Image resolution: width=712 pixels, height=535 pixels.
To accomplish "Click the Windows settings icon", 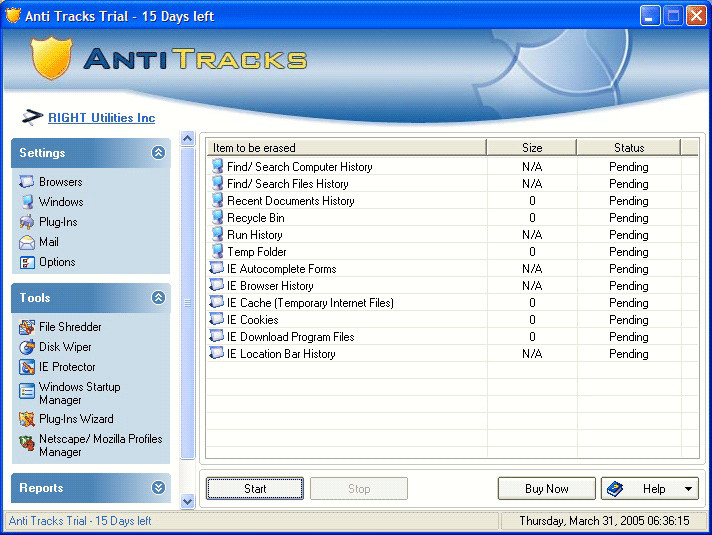I will pos(27,202).
